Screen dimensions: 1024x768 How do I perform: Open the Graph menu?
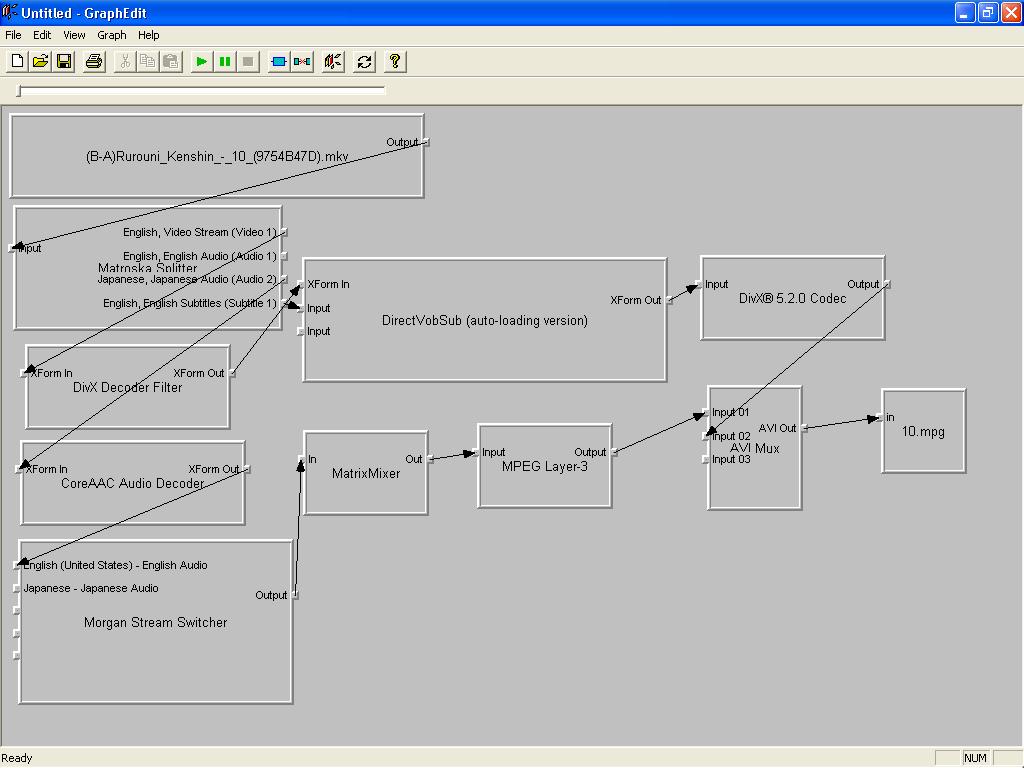coord(112,35)
